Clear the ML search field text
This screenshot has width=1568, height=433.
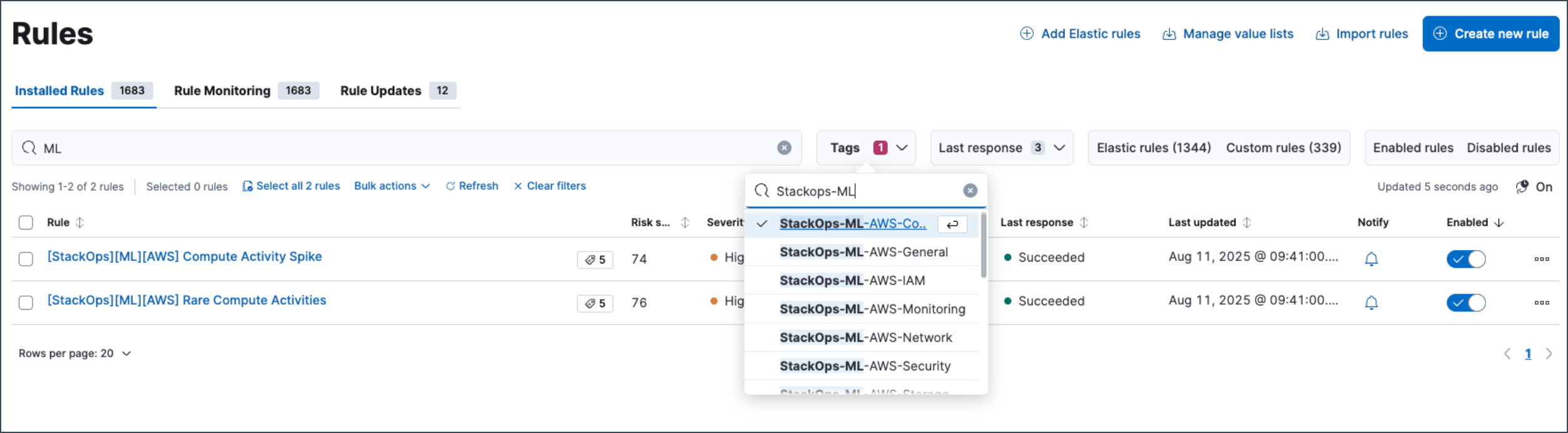coord(784,148)
